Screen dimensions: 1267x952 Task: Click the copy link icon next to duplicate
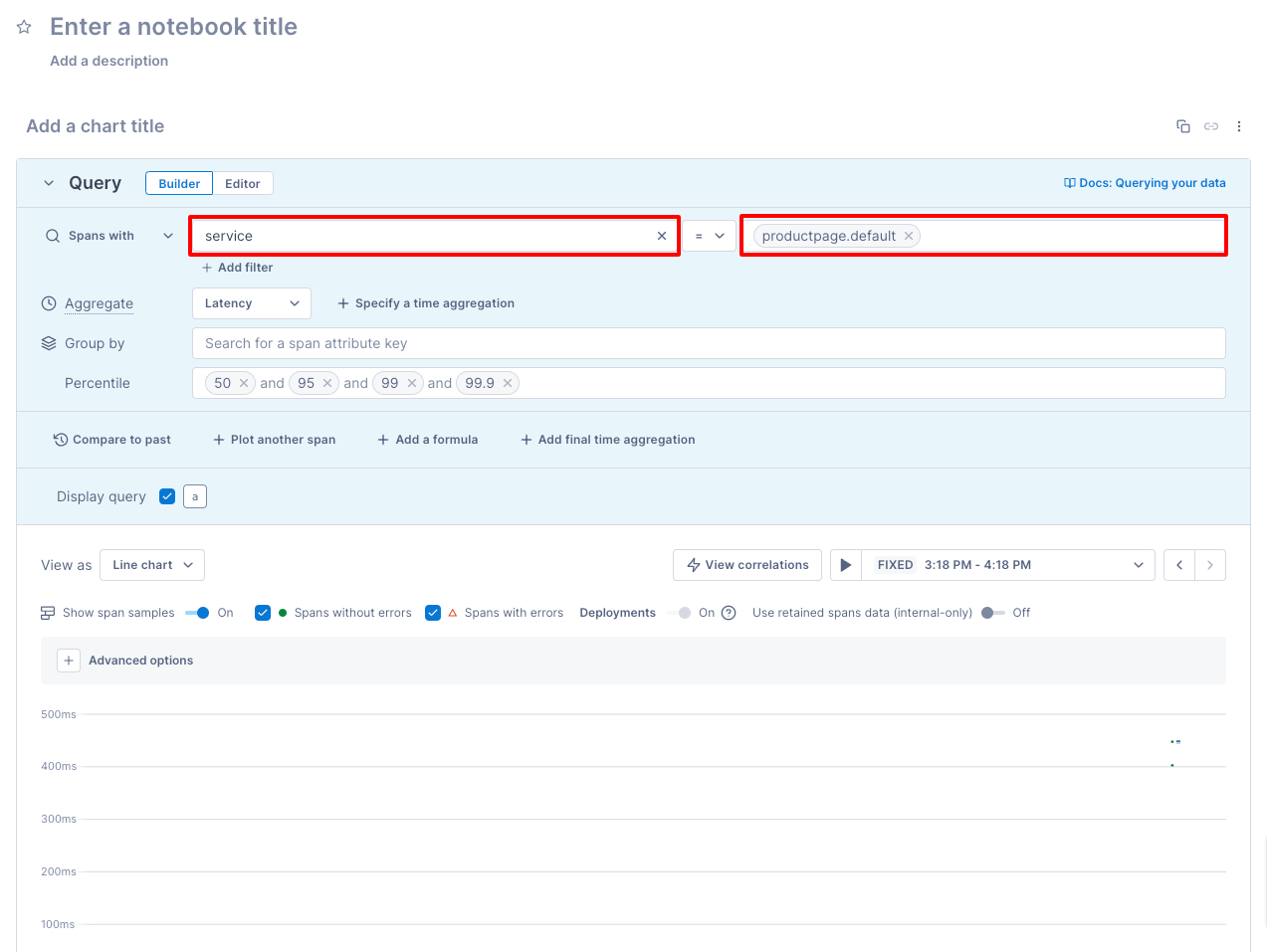pyautogui.click(x=1210, y=126)
